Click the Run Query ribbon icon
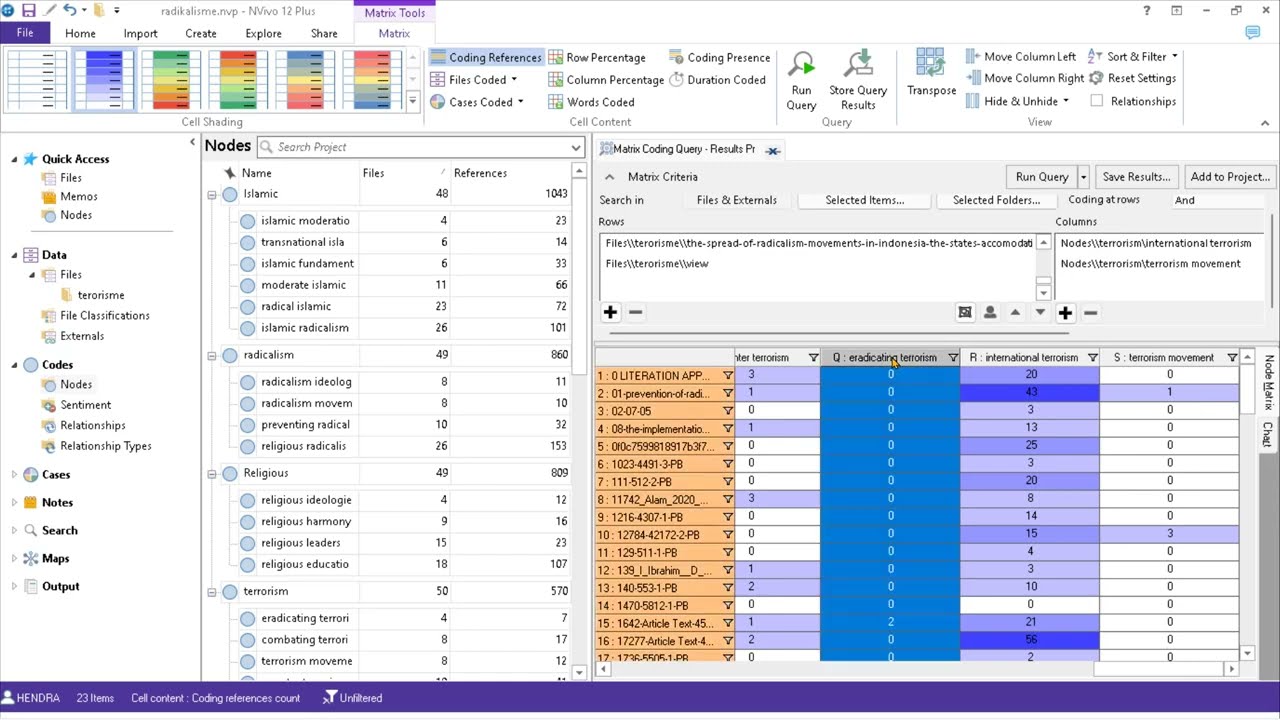The height and width of the screenshot is (720, 1280). 801,80
